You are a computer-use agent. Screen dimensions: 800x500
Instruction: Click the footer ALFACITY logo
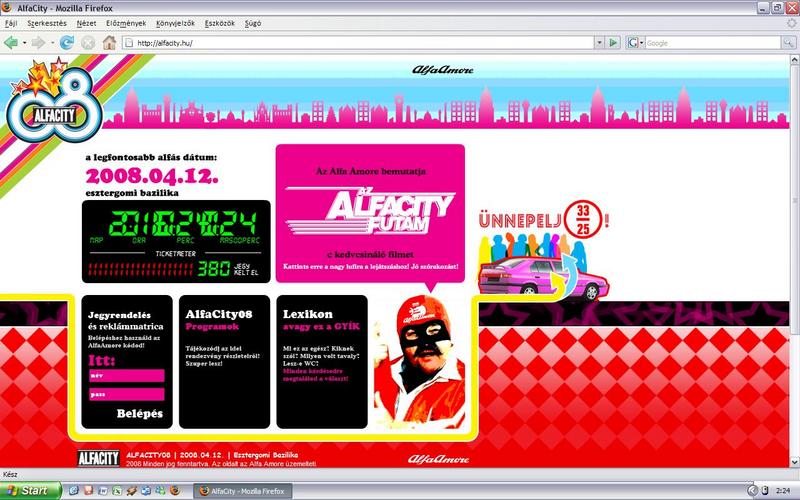pyautogui.click(x=98, y=458)
